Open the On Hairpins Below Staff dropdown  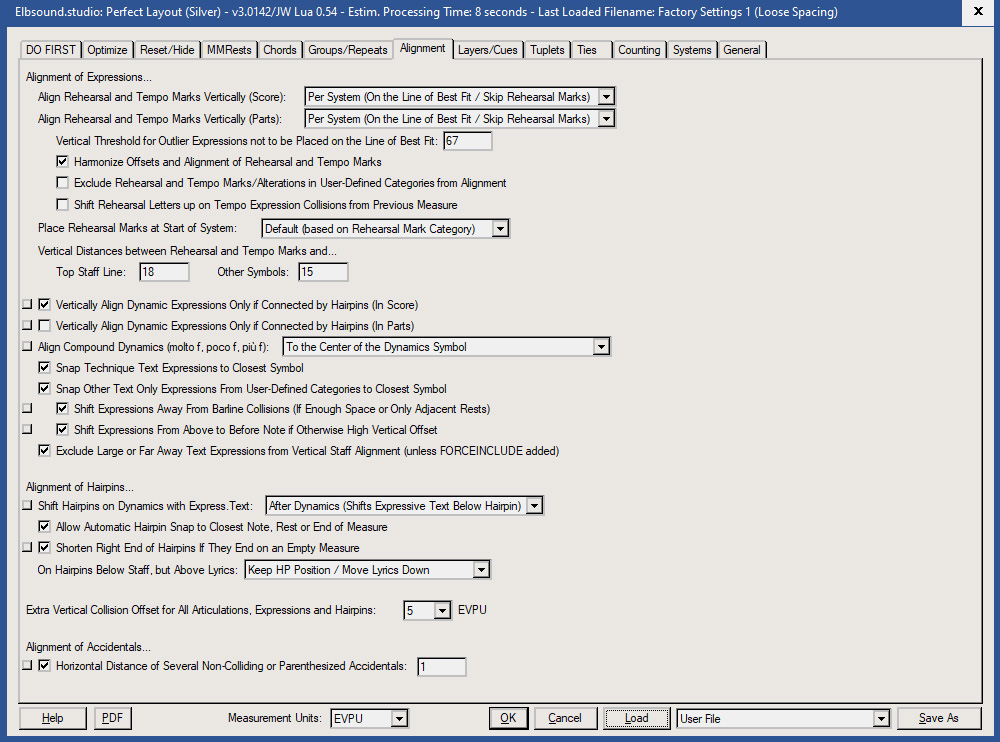(x=481, y=569)
